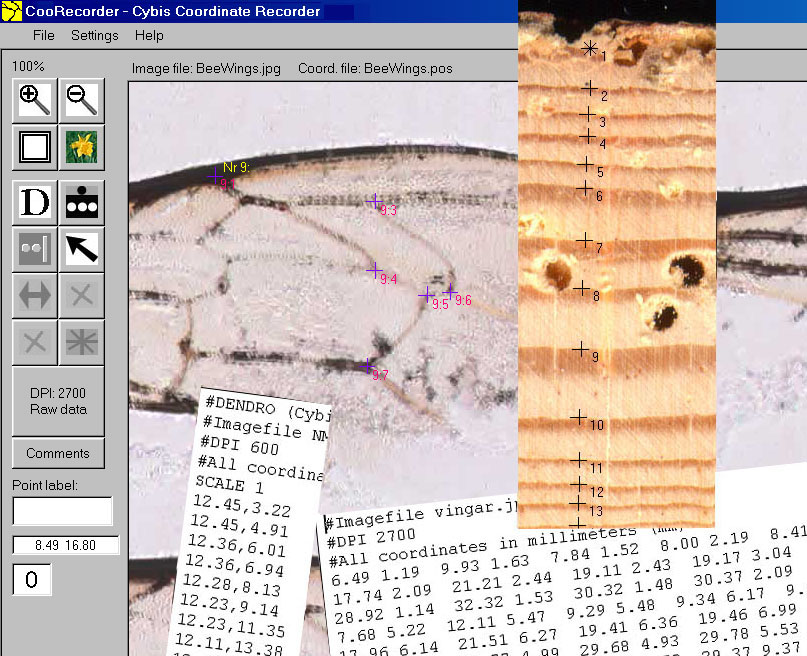807x656 pixels.
Task: Click the yellow daffodil flower icon
Action: coord(81,147)
